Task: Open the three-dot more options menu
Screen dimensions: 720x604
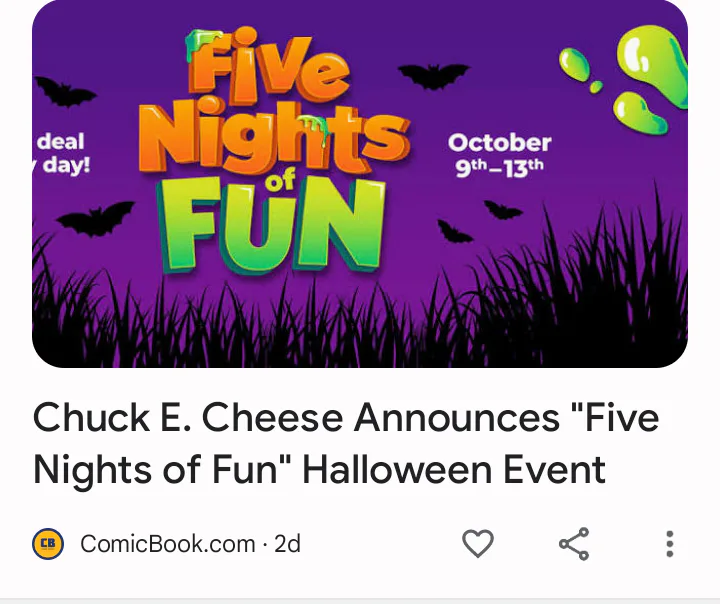Action: point(669,544)
